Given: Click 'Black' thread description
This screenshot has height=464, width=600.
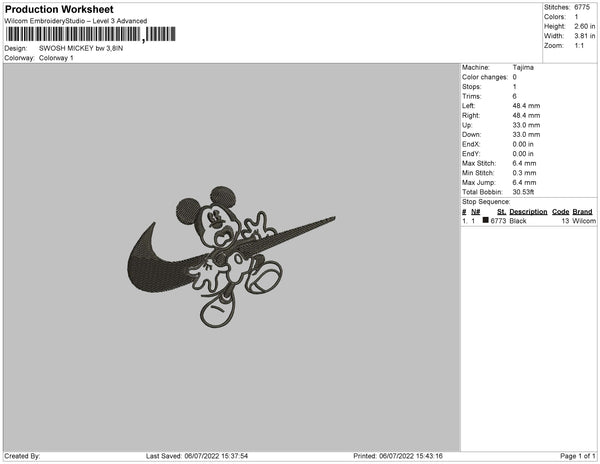Looking at the screenshot, I should [518, 221].
